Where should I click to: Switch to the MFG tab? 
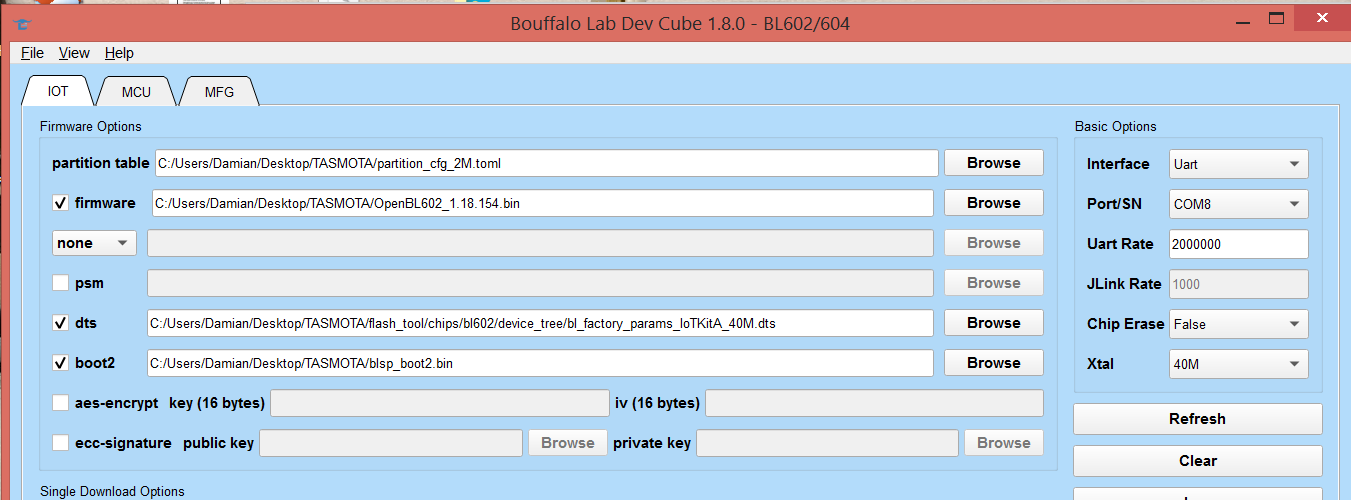(x=219, y=92)
